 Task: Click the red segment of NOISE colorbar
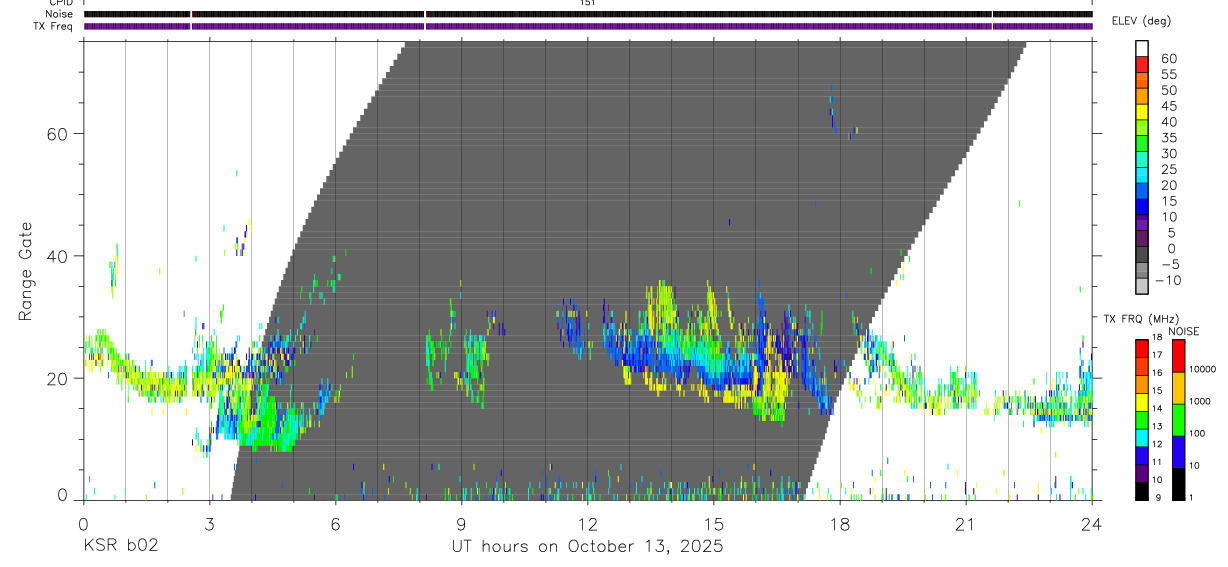(1178, 356)
